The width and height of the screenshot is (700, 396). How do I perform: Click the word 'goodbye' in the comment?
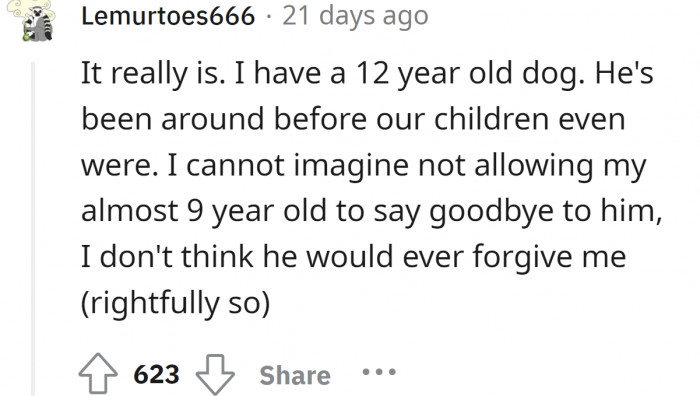[491, 211]
